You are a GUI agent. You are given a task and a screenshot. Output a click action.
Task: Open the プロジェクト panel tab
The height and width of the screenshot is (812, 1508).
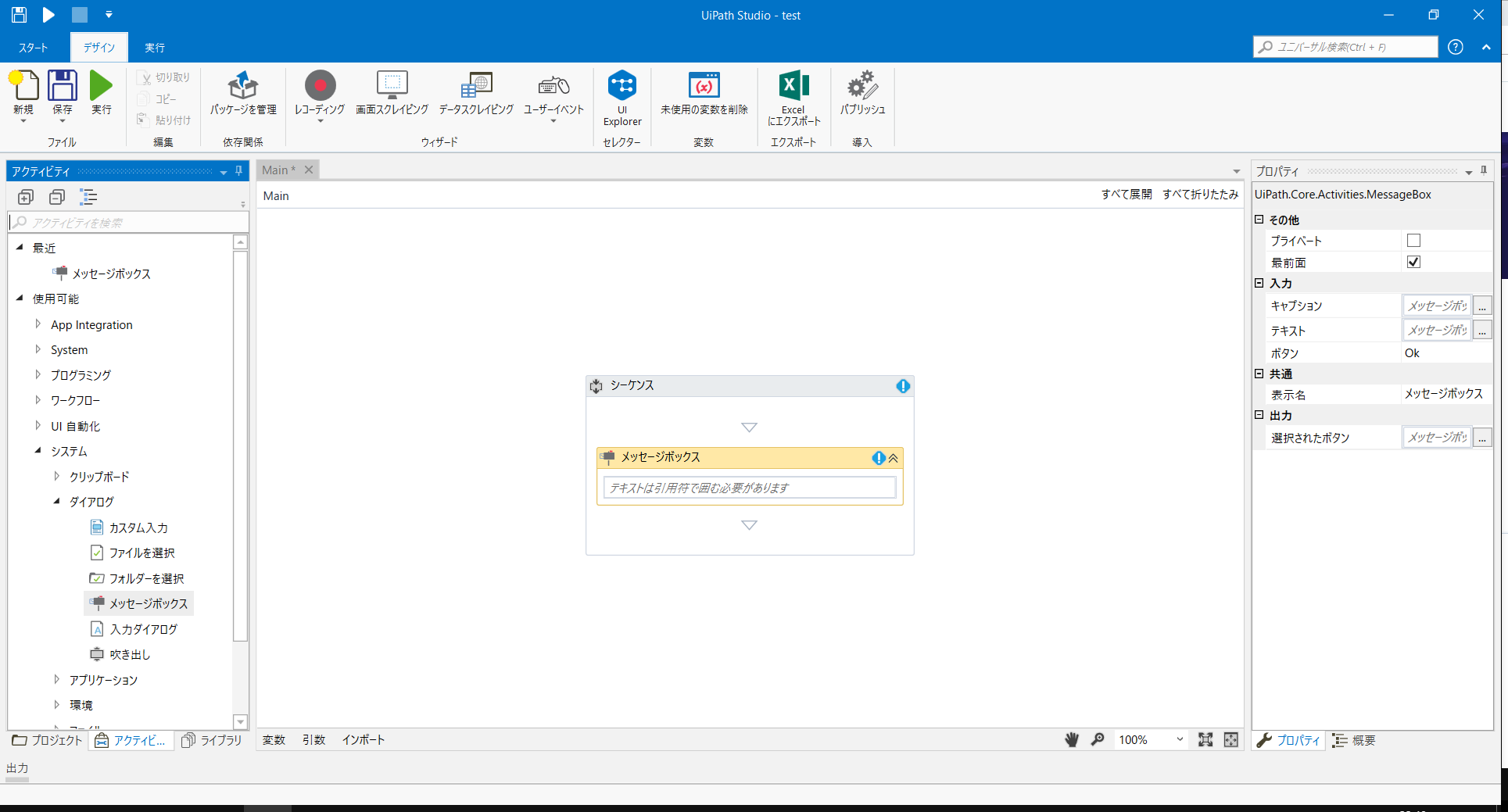pyautogui.click(x=48, y=740)
